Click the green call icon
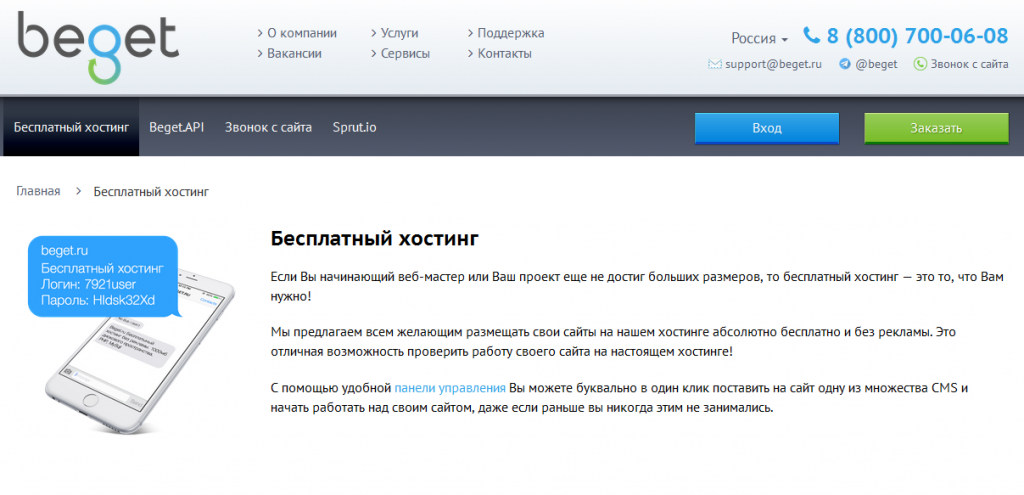Image resolution: width=1024 pixels, height=495 pixels. click(x=920, y=64)
